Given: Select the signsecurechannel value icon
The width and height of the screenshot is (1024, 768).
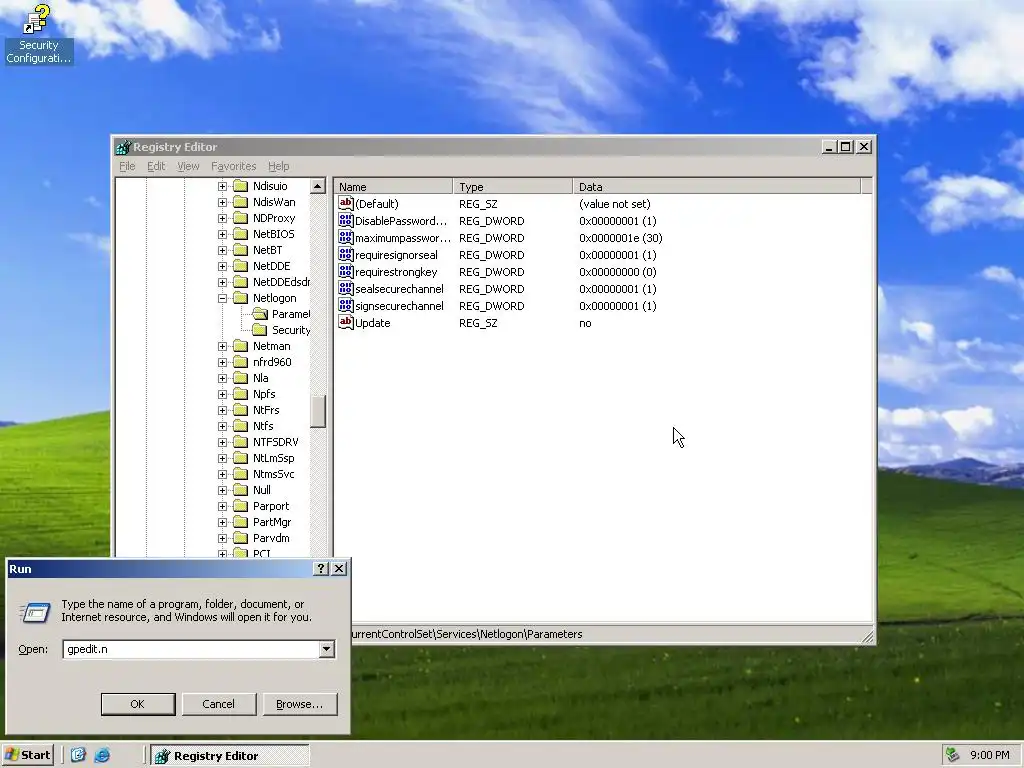Looking at the screenshot, I should pos(345,306).
